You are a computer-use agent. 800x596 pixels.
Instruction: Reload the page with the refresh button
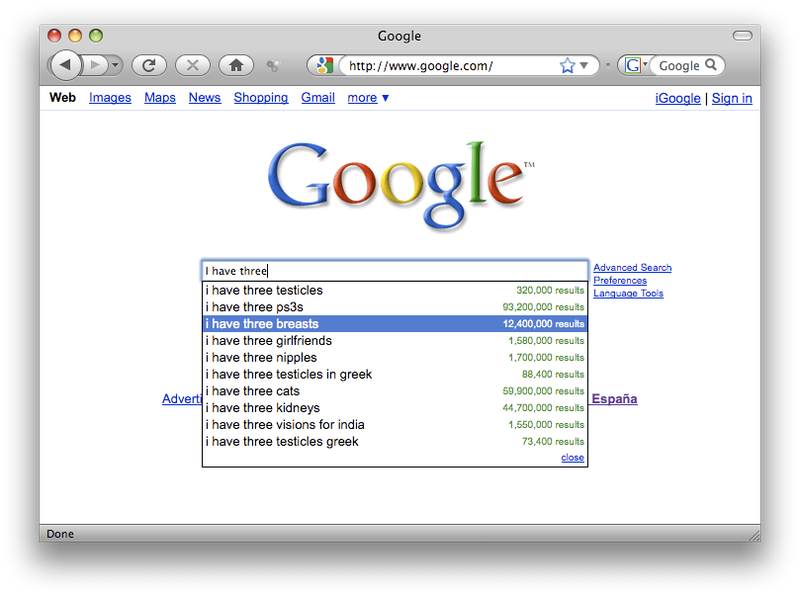[149, 65]
